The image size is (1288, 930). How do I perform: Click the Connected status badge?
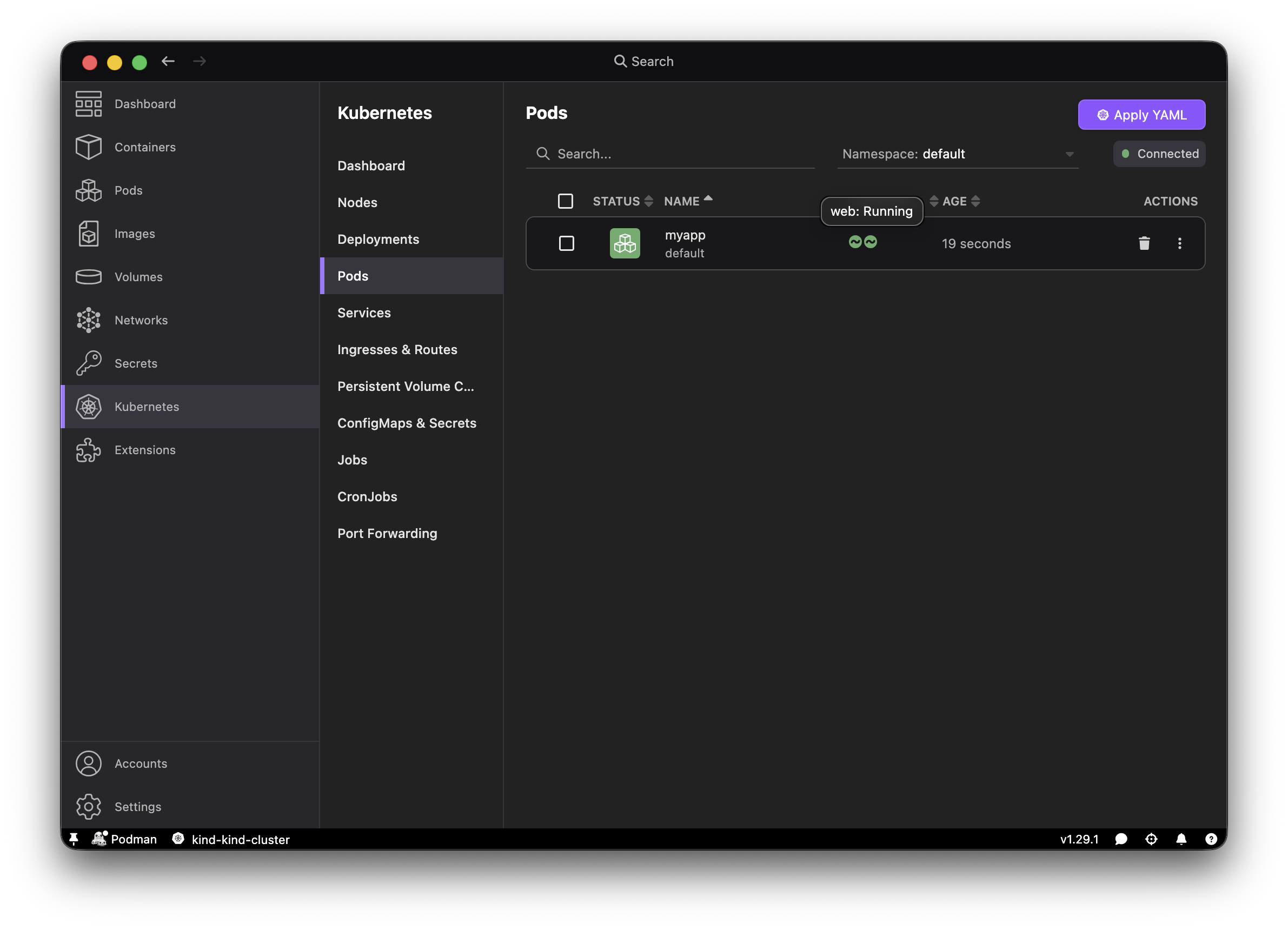[x=1159, y=154]
